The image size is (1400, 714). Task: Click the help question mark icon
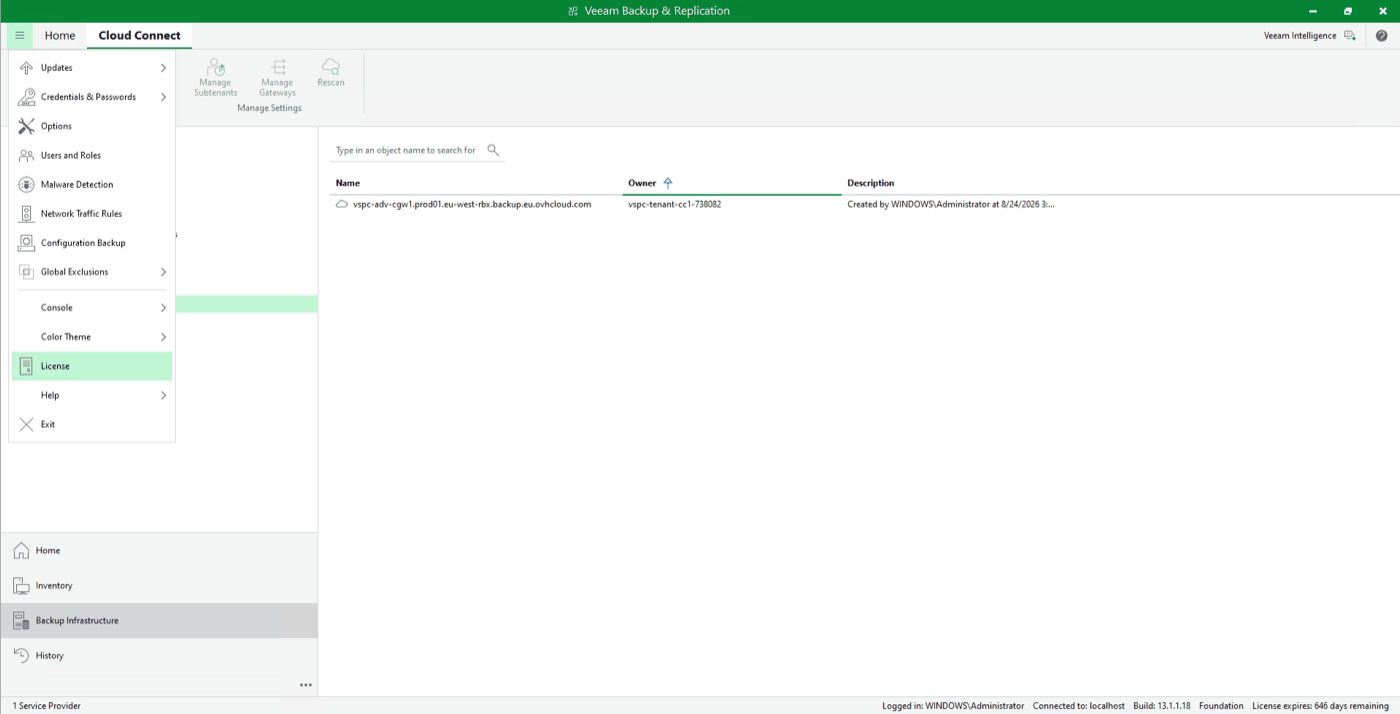click(1382, 35)
